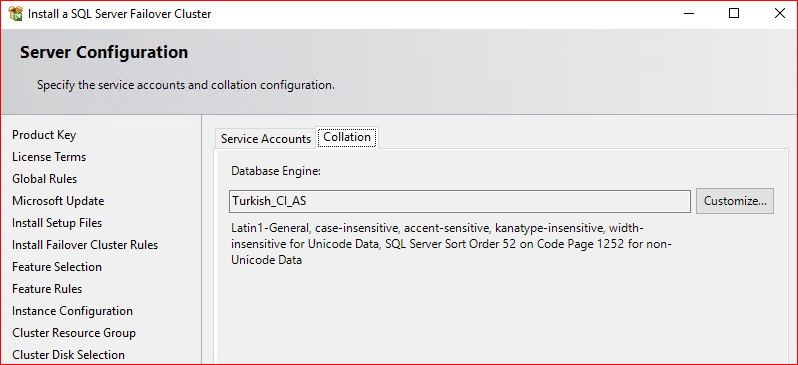Viewport: 798px width, 365px height.
Task: Maximize the installer window
Action: (734, 14)
